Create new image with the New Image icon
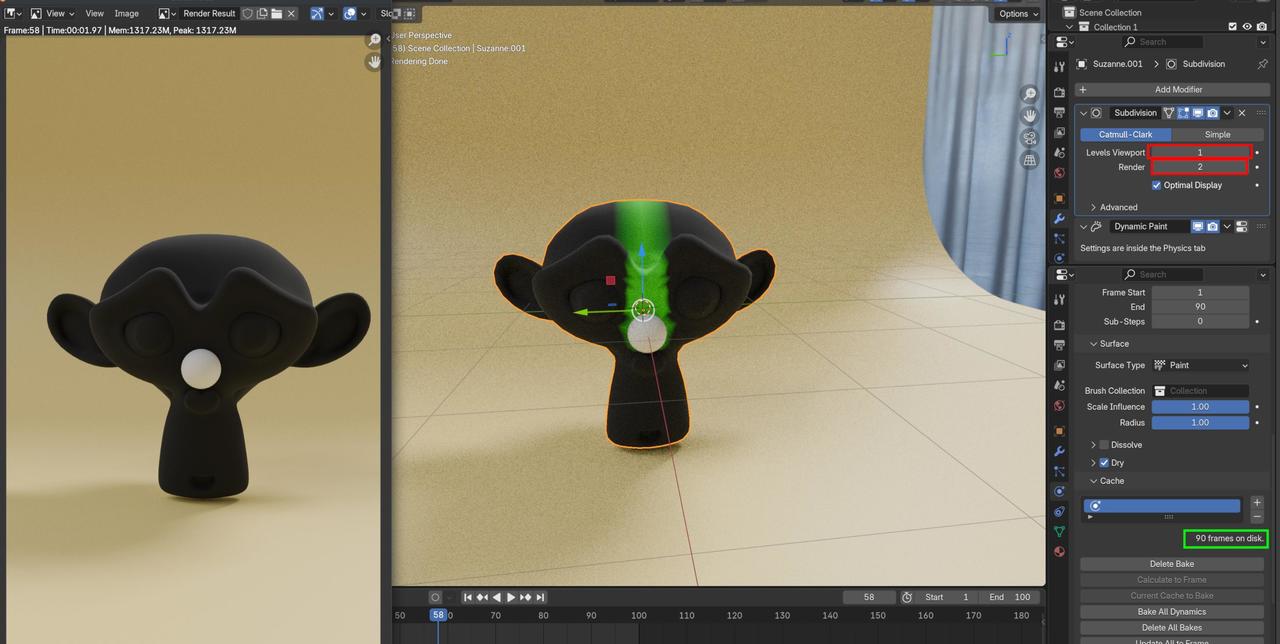 point(262,13)
